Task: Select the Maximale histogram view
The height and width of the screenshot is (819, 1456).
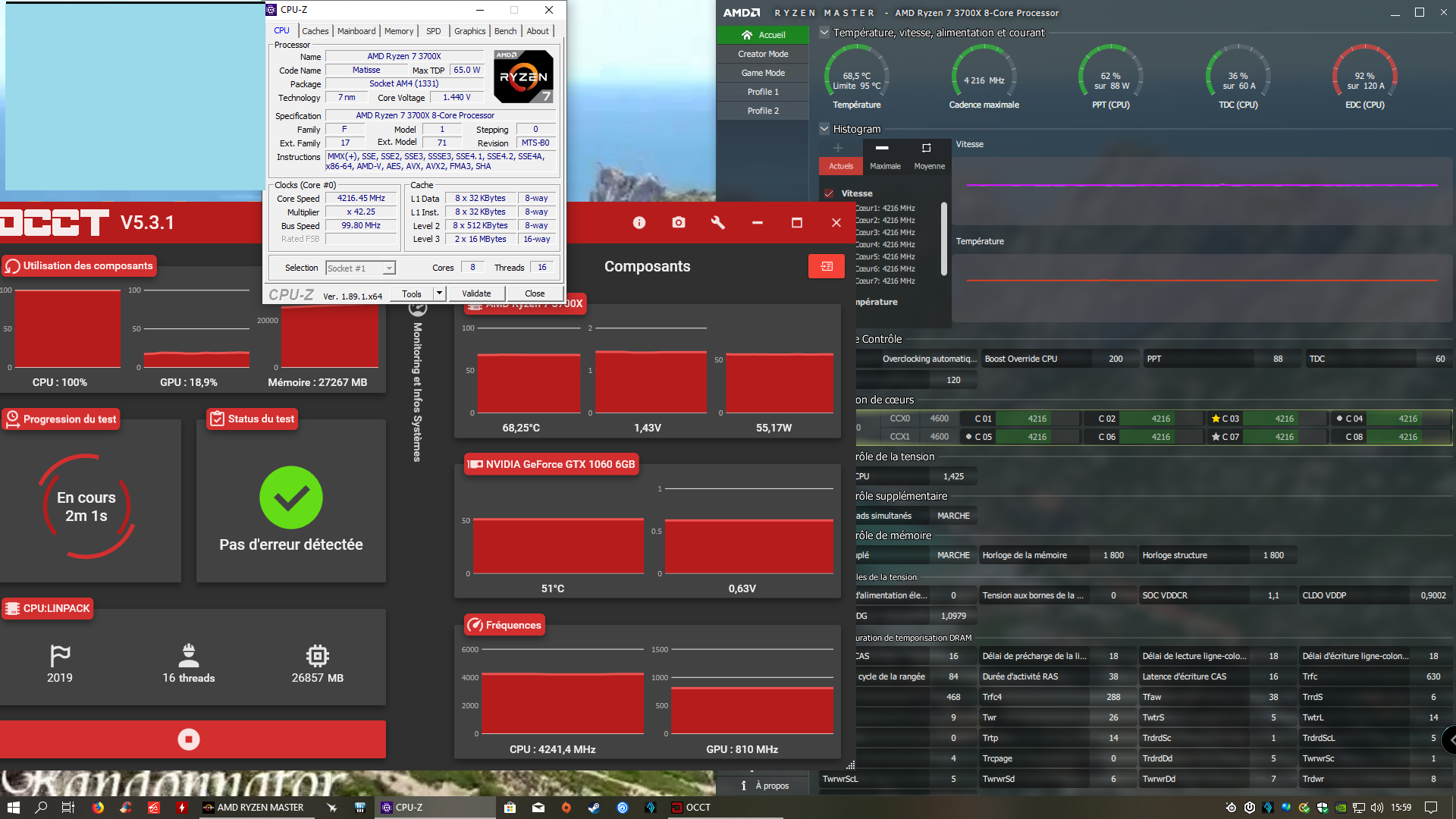Action: pyautogui.click(x=885, y=166)
